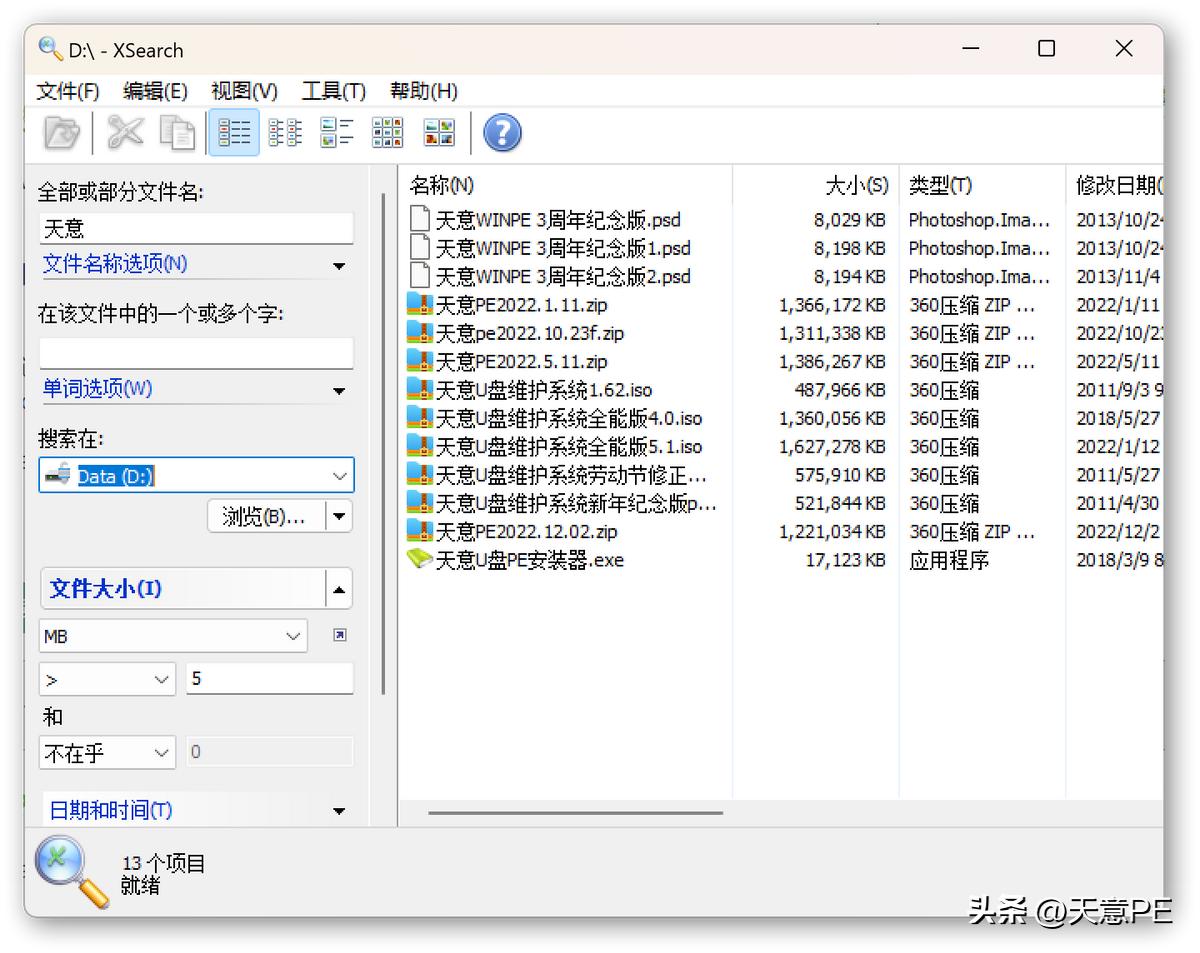Click the size value input containing 5

(268, 678)
